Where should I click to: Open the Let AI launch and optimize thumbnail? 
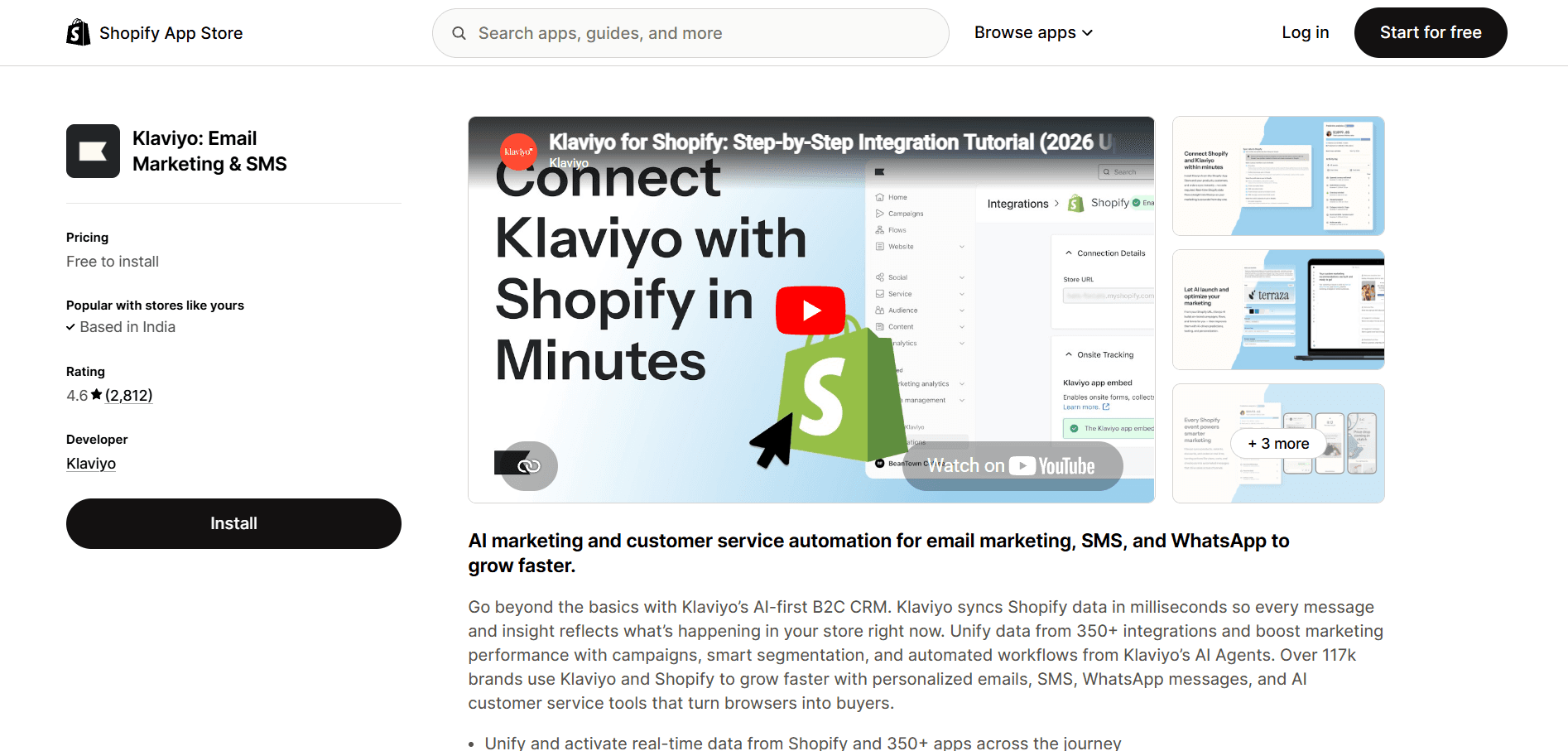1278,310
